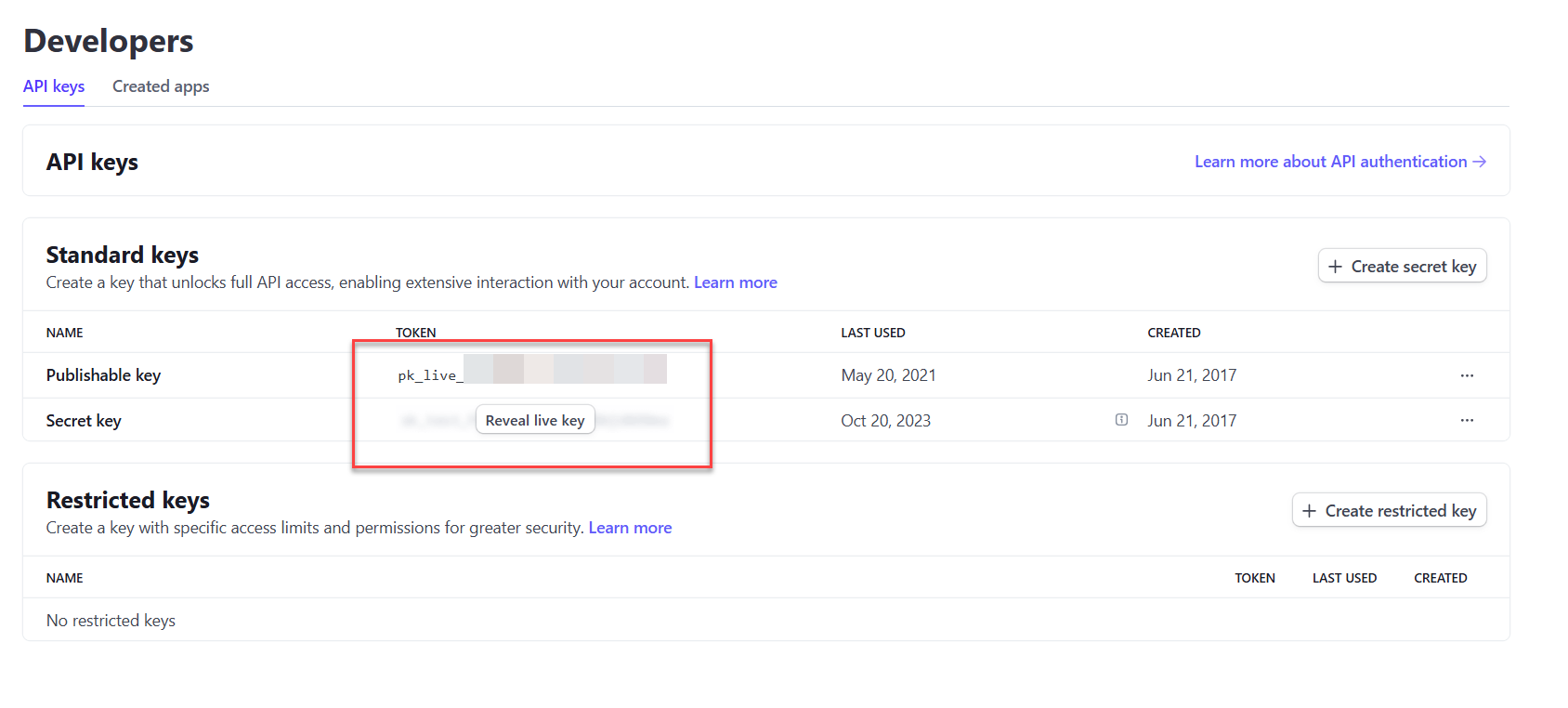The height and width of the screenshot is (708, 1568).
Task: Open more options for Secret key row
Action: pos(1467,420)
